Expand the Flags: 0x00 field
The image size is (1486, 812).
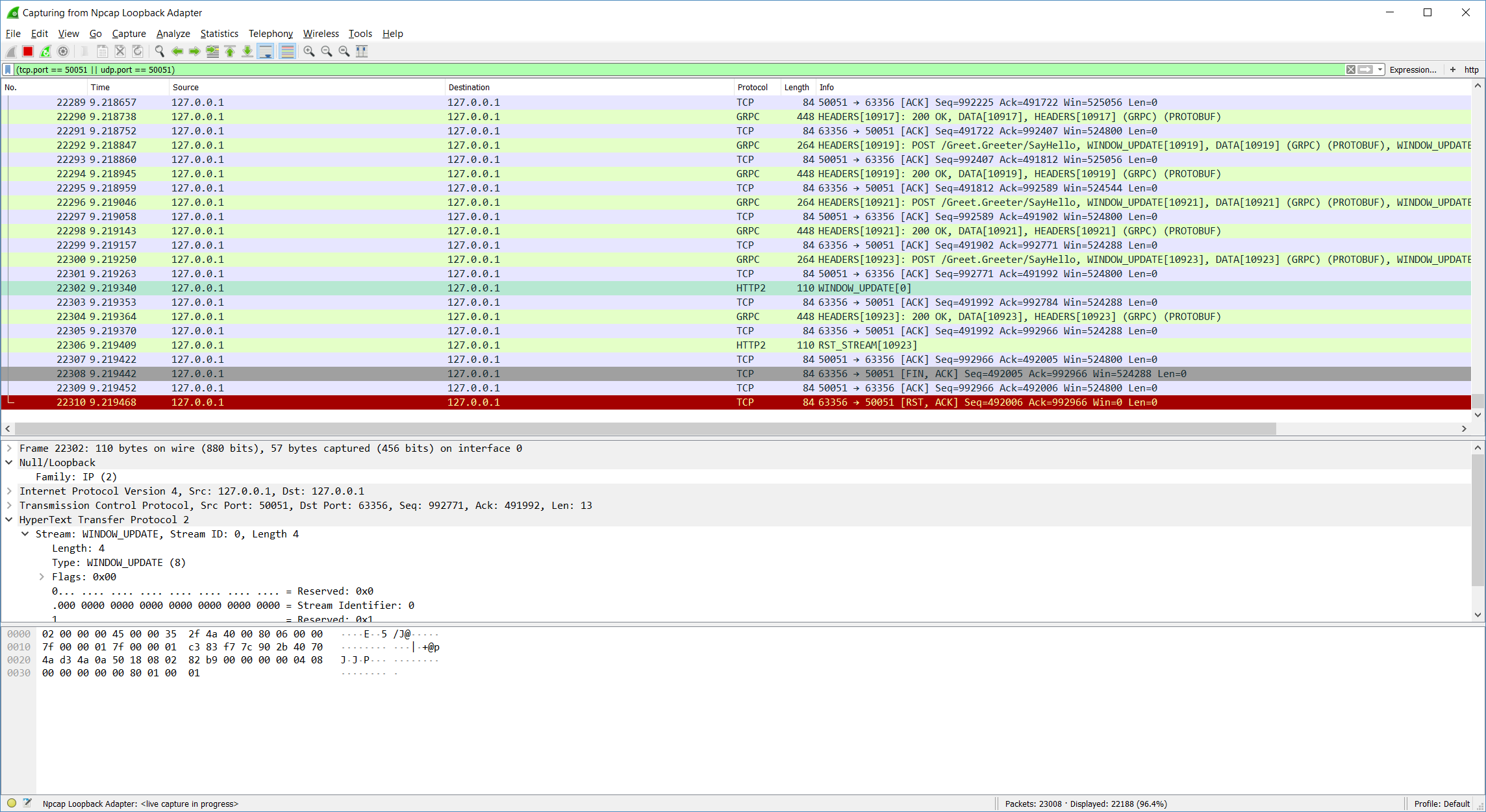point(42,576)
